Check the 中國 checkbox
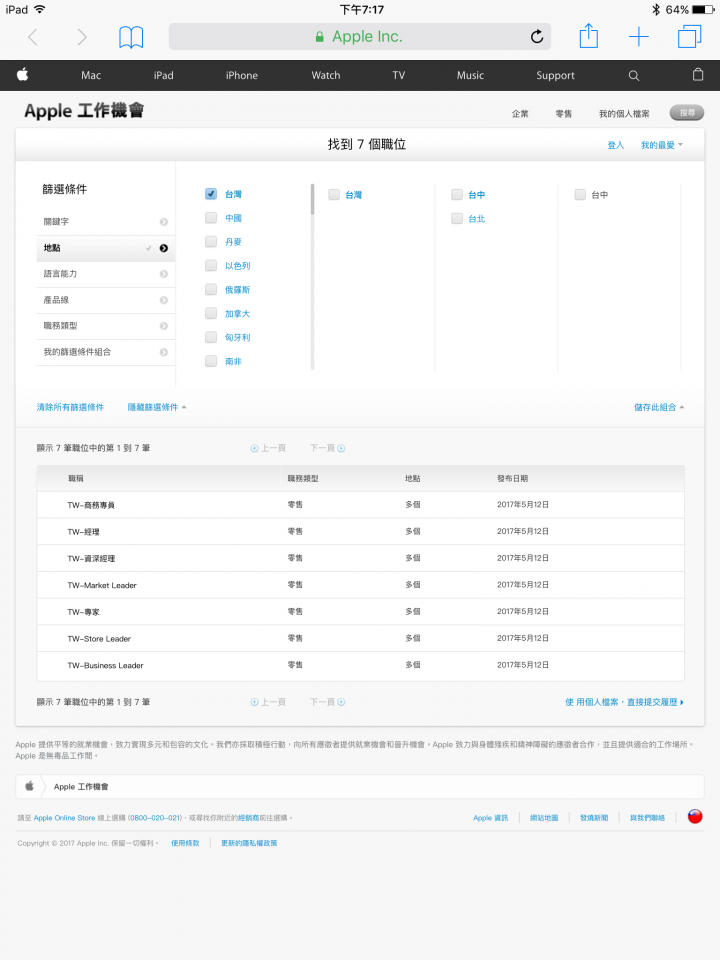Image resolution: width=720 pixels, height=960 pixels. pyautogui.click(x=211, y=217)
